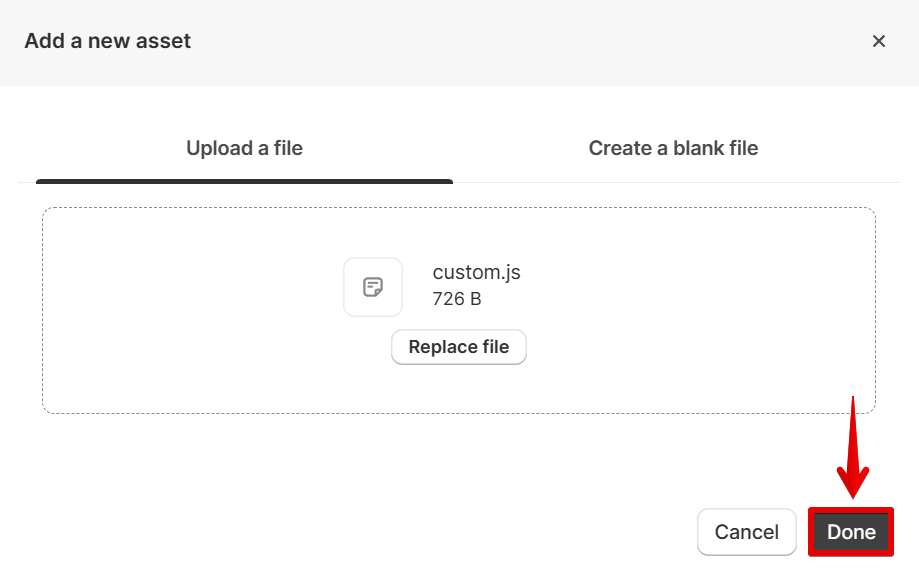Click the 726 B file size text
The image size is (919, 573).
tap(457, 298)
